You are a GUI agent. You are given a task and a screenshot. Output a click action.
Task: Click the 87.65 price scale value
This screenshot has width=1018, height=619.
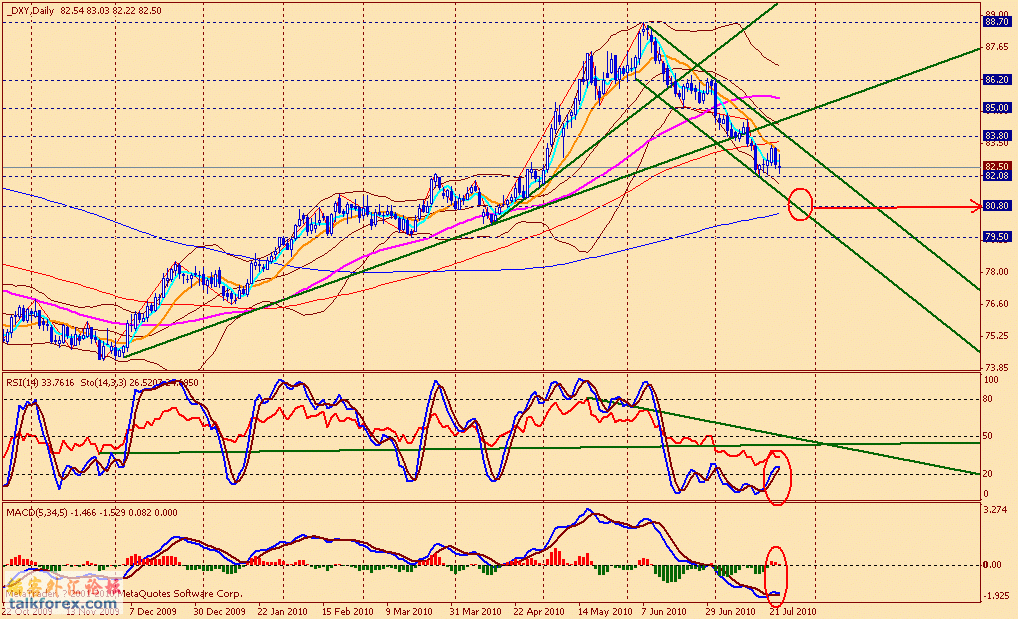pos(996,47)
